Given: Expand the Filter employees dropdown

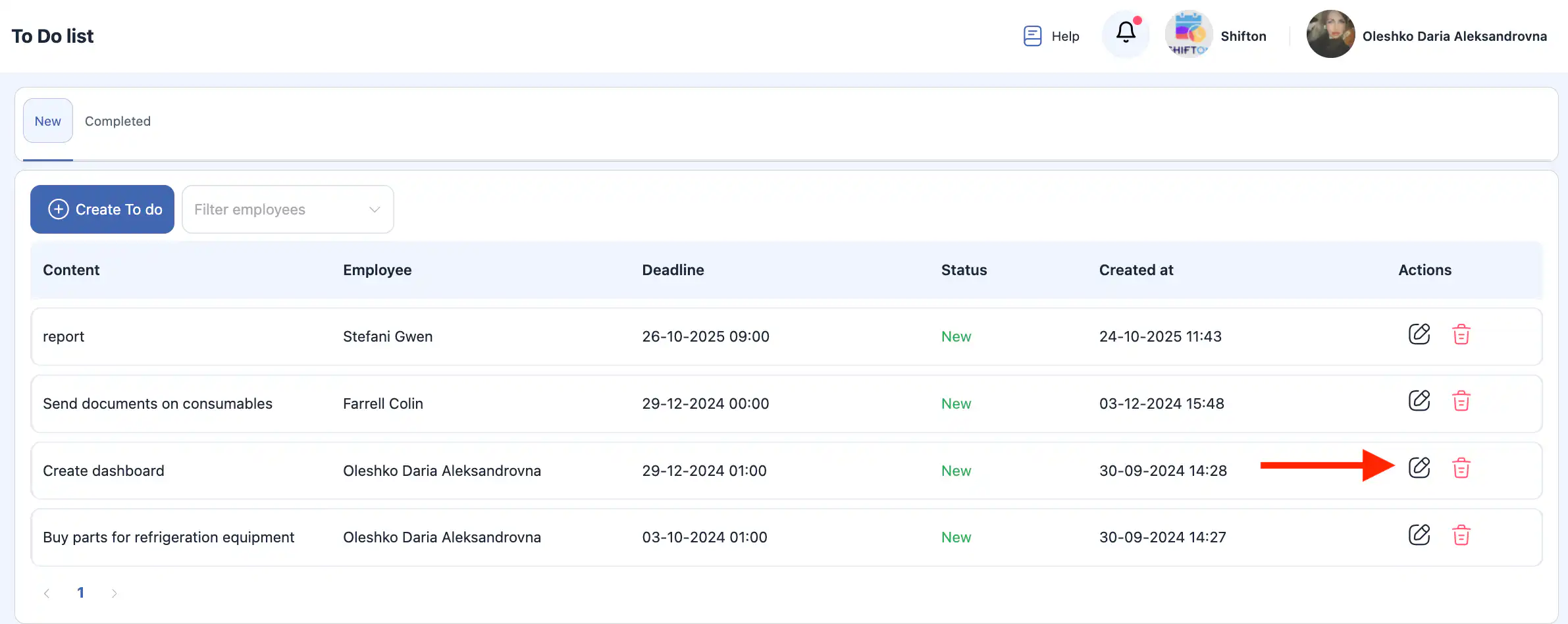Looking at the screenshot, I should tap(288, 209).
